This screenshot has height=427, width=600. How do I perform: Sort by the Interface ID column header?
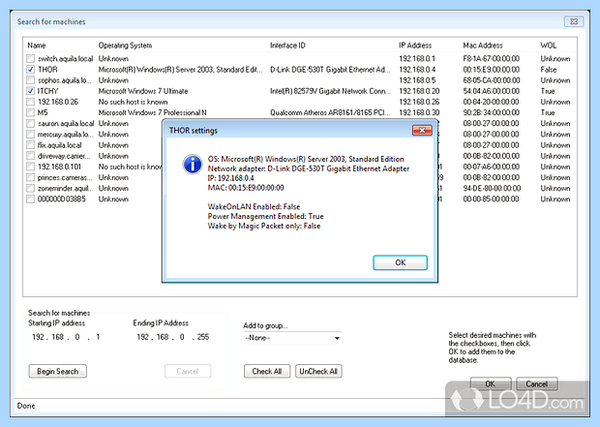(288, 45)
